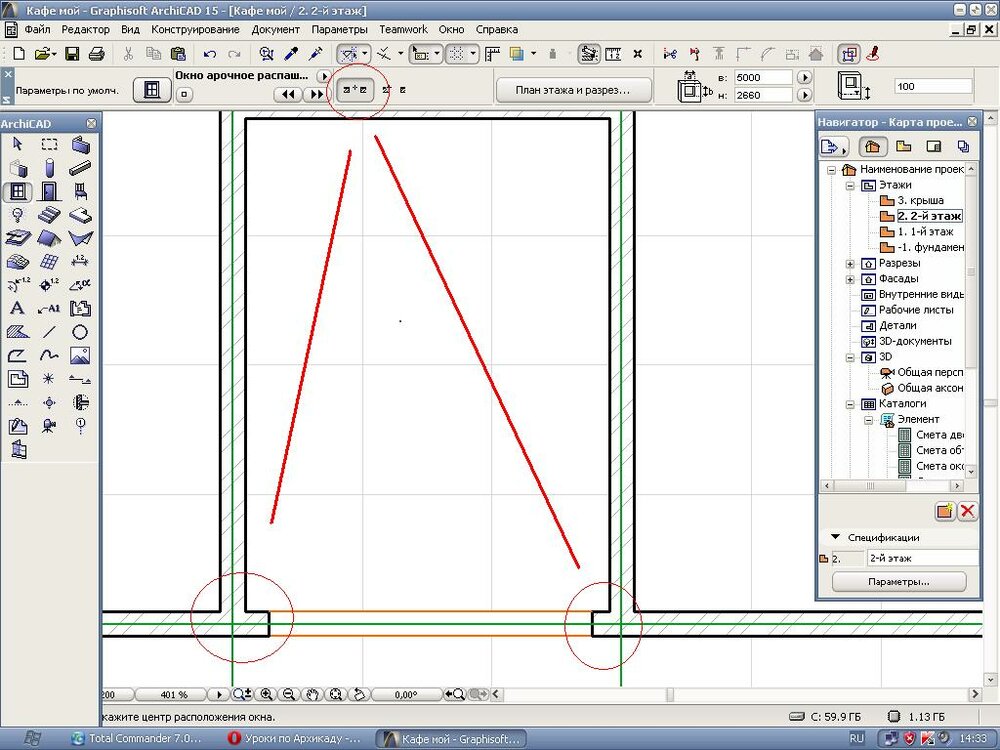Open the Teamwork menu

coord(403,30)
